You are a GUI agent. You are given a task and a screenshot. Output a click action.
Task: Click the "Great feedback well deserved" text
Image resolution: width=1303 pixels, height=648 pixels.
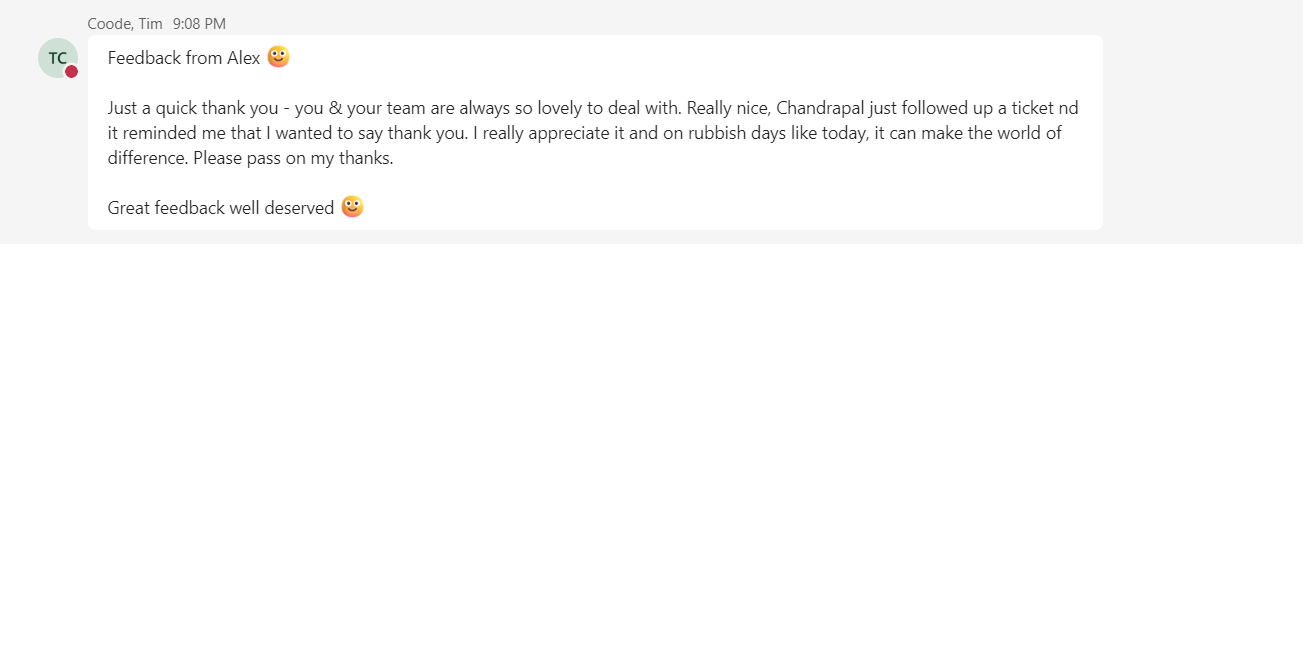coord(221,208)
